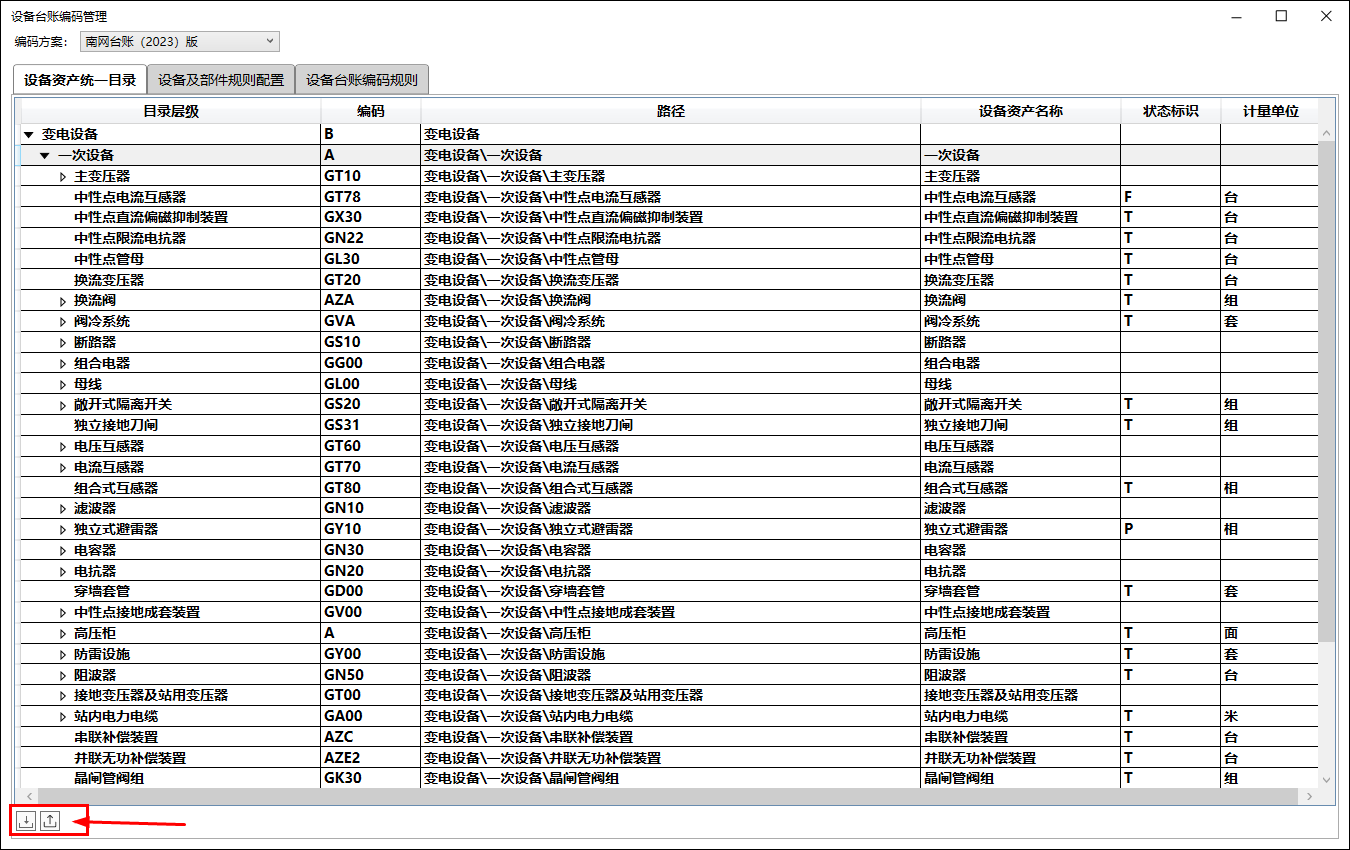Viewport: 1350px width, 850px height.
Task: Click the 设备资产名称 column header
Action: [x=1021, y=111]
